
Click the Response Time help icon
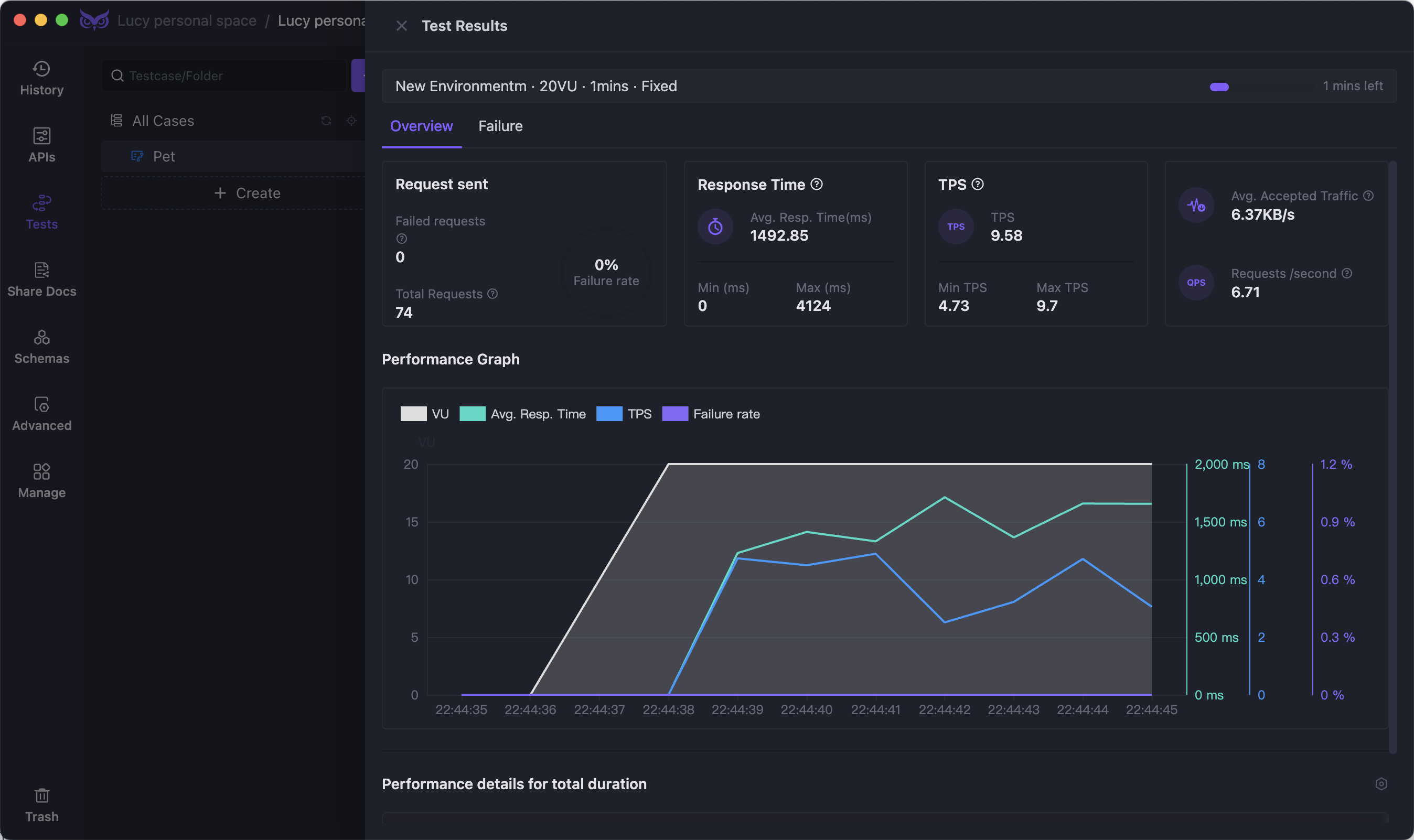(816, 184)
